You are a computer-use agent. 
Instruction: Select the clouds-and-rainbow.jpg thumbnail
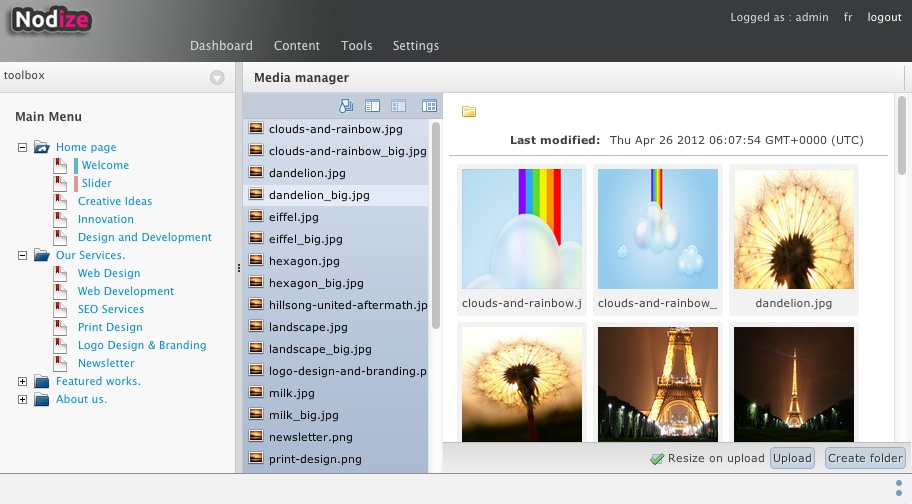(522, 229)
